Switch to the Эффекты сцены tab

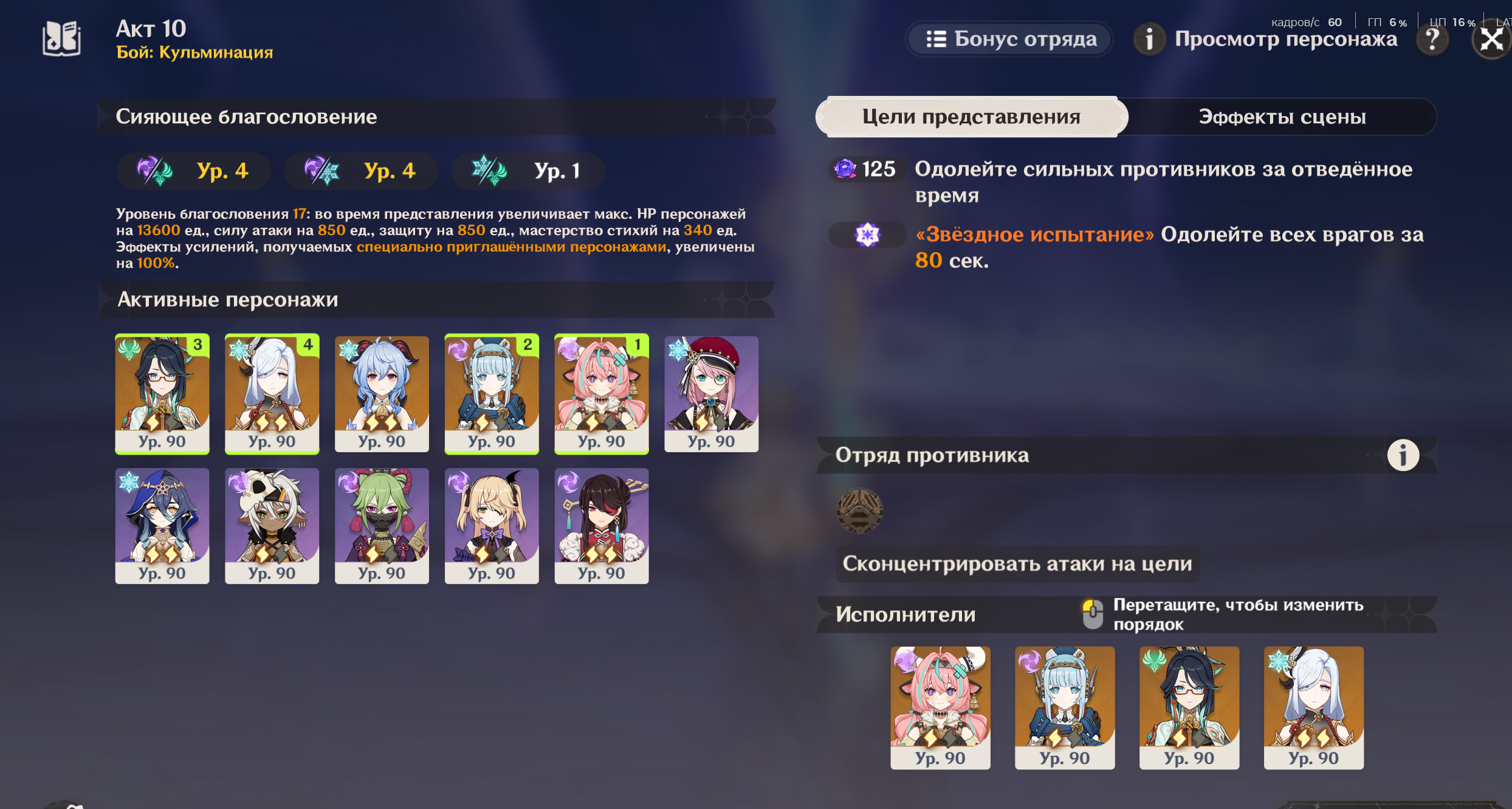(x=1282, y=117)
